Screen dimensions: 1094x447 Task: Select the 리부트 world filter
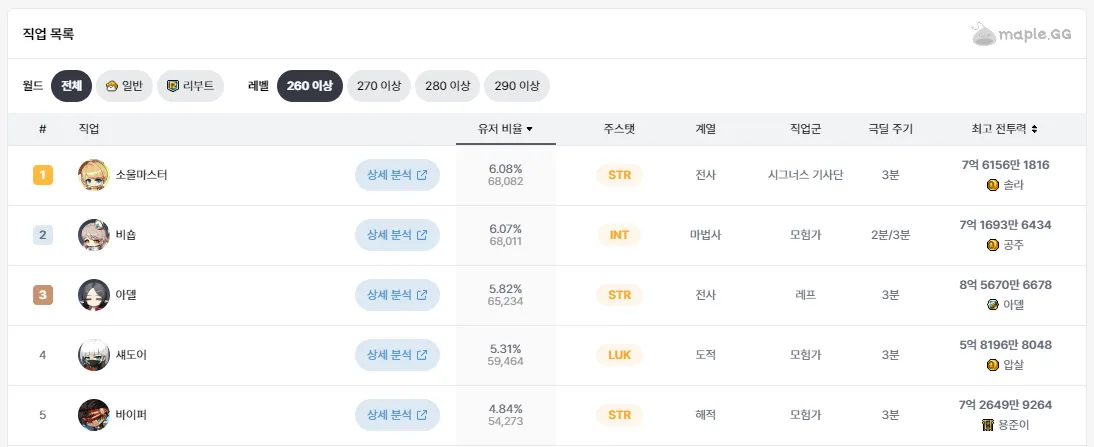[191, 86]
